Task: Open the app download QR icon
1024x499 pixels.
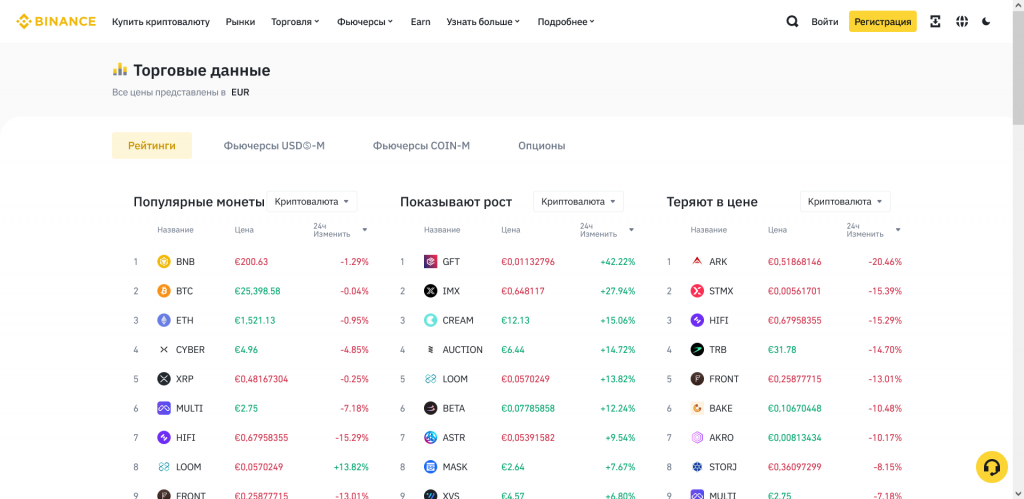Action: tap(935, 22)
